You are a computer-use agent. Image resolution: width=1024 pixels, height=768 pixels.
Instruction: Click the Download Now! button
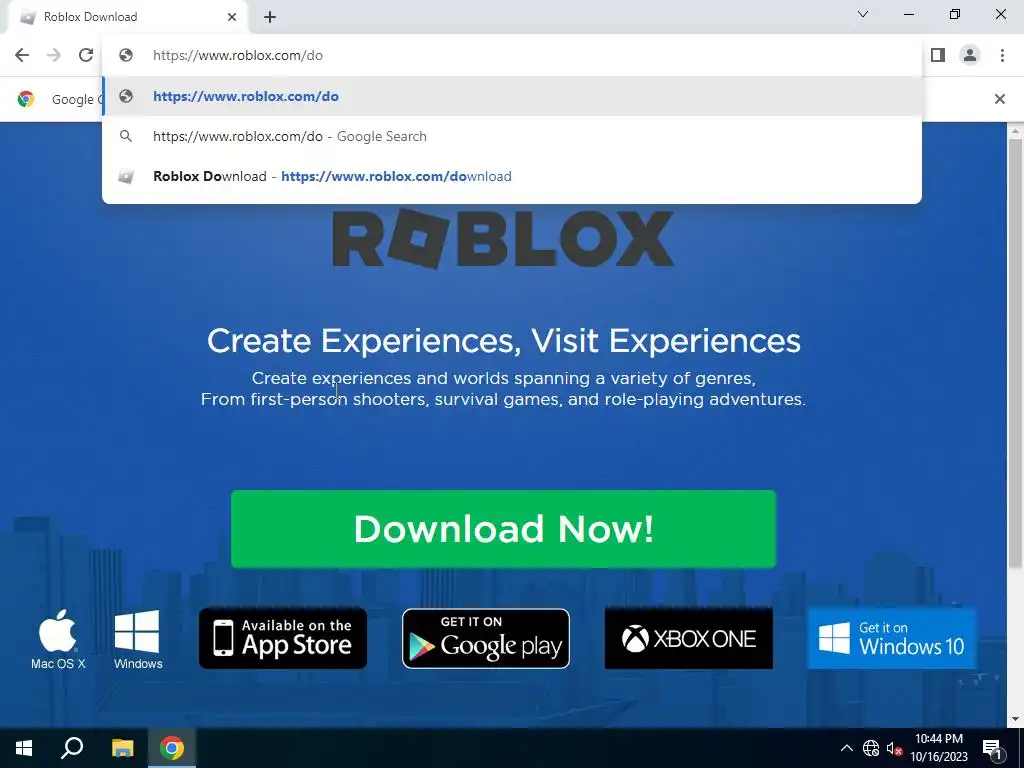[x=504, y=529]
